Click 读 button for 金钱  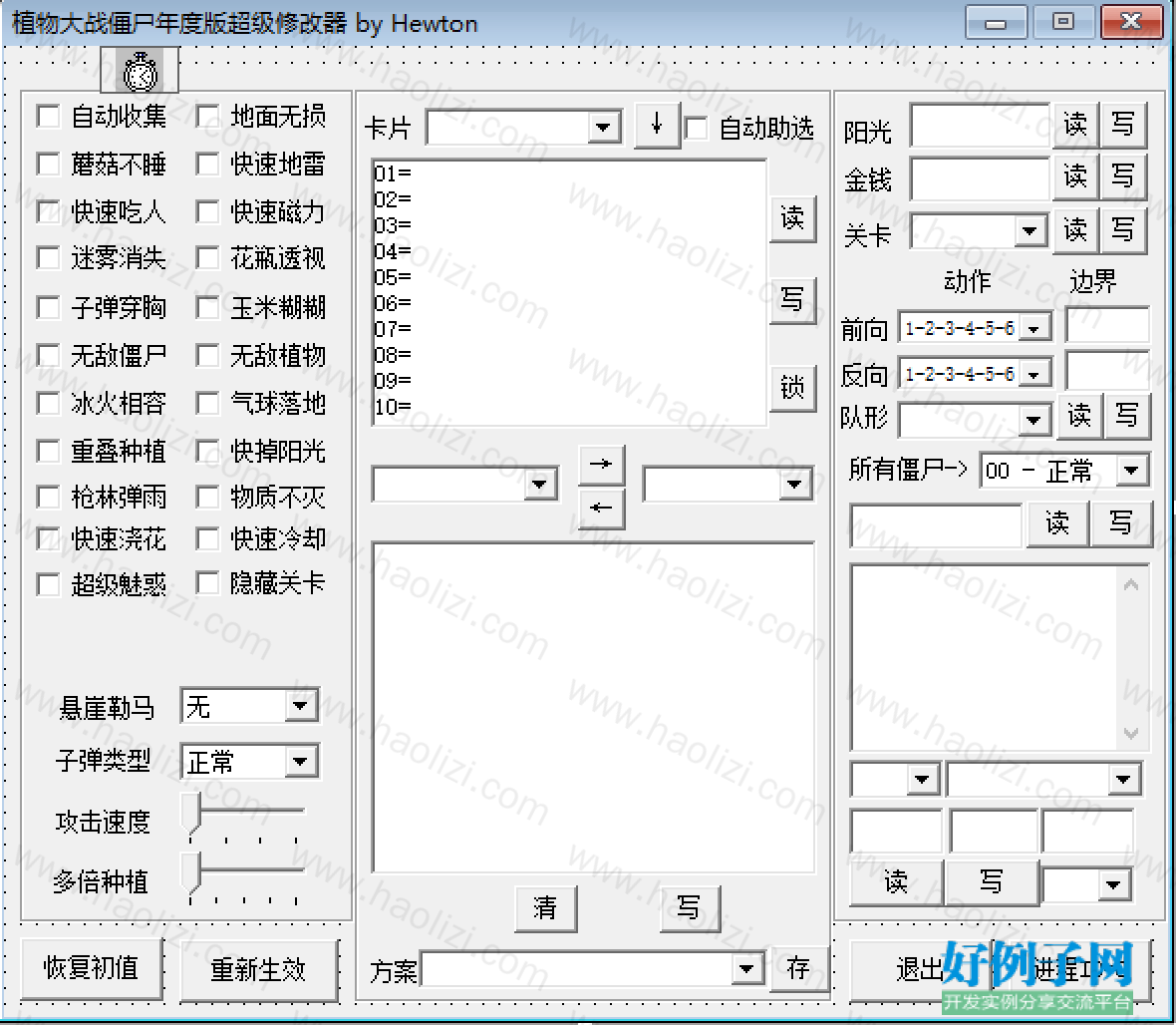pos(1075,177)
